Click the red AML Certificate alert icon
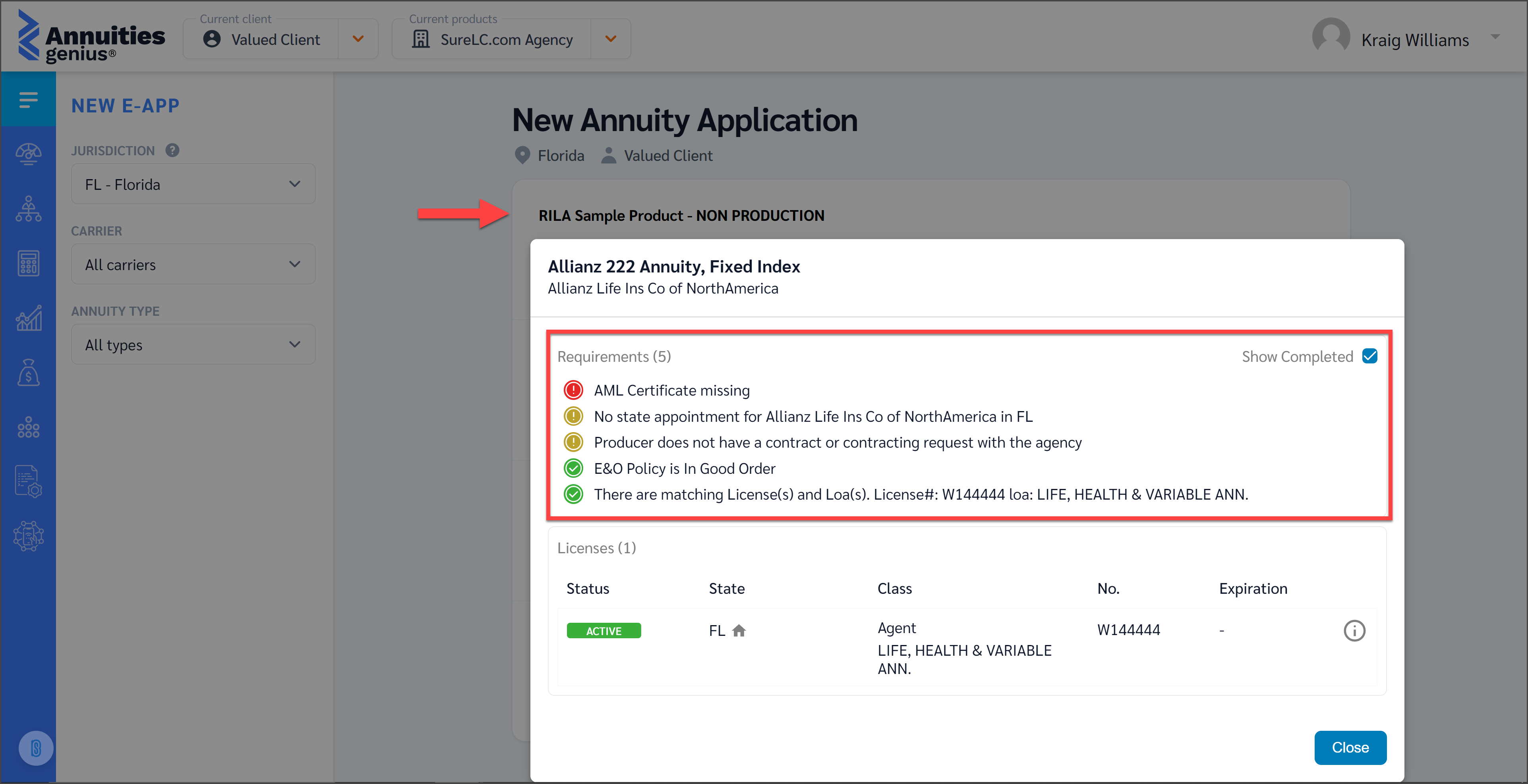The image size is (1528, 784). click(x=574, y=390)
